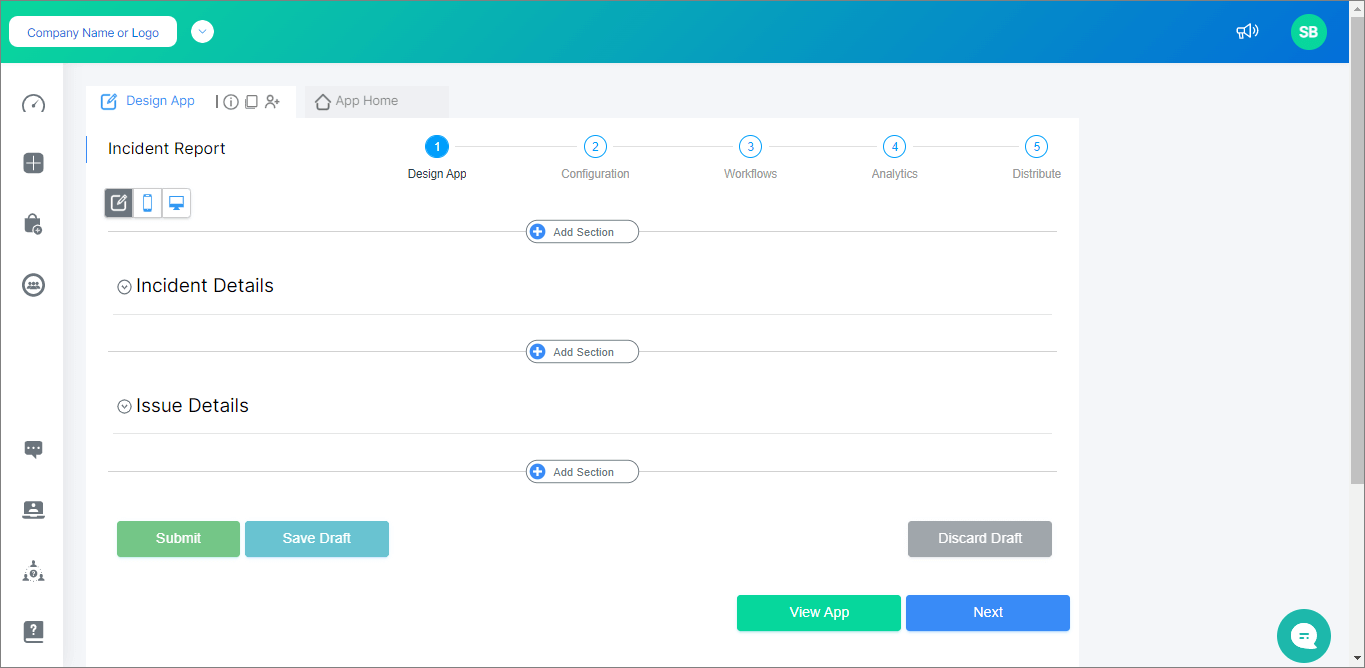Open announcements via the speaker icon
This screenshot has height=668, width=1365.
[x=1247, y=31]
